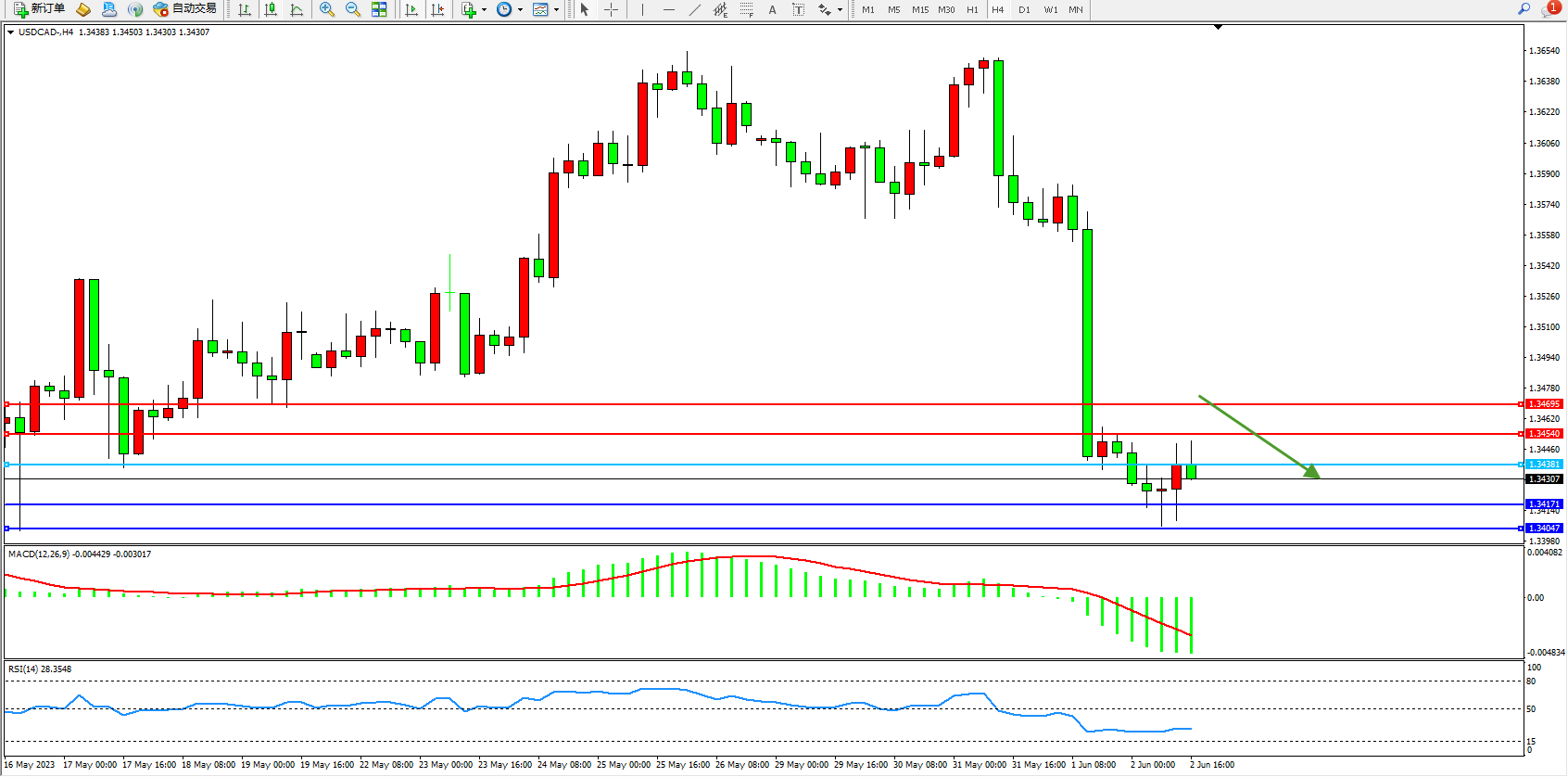Image resolution: width=1568 pixels, height=777 pixels.
Task: Expand the templates dropdown arrow
Action: (x=556, y=10)
